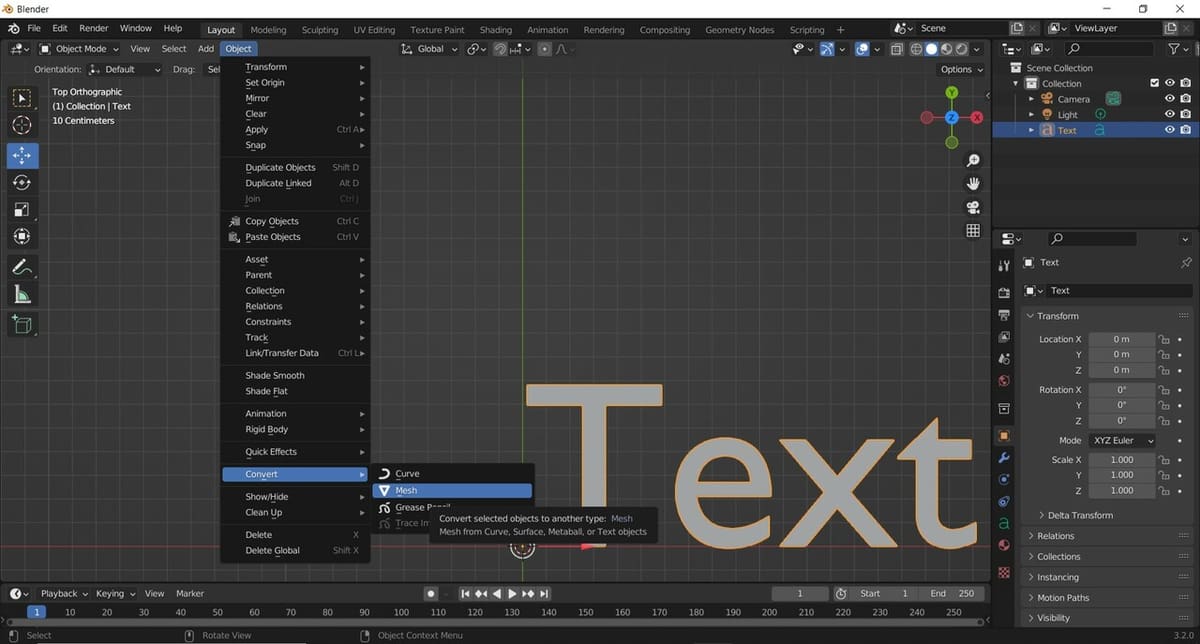Click the pan view hand icon

tap(972, 184)
